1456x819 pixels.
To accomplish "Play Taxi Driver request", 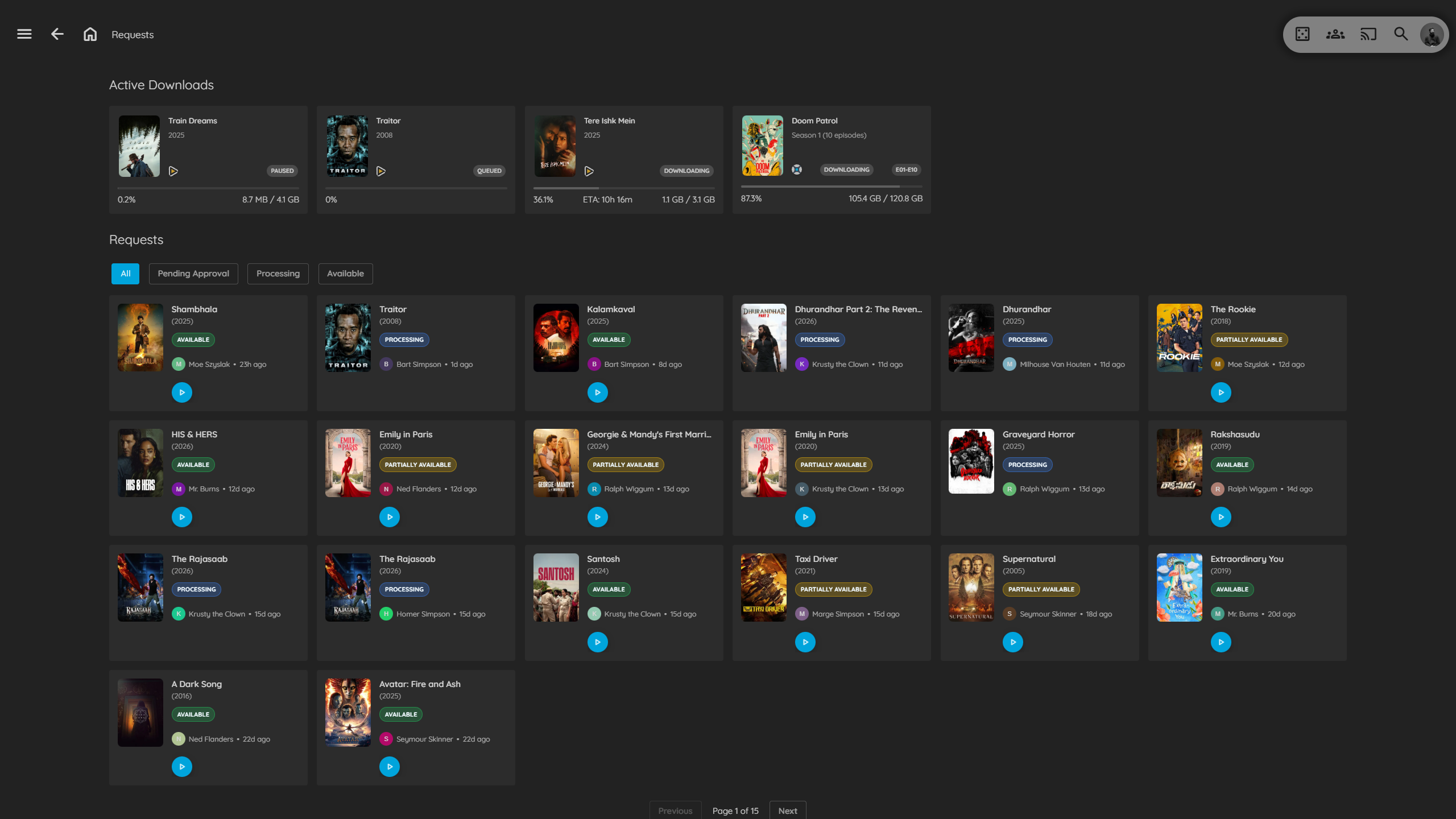I will 805,642.
